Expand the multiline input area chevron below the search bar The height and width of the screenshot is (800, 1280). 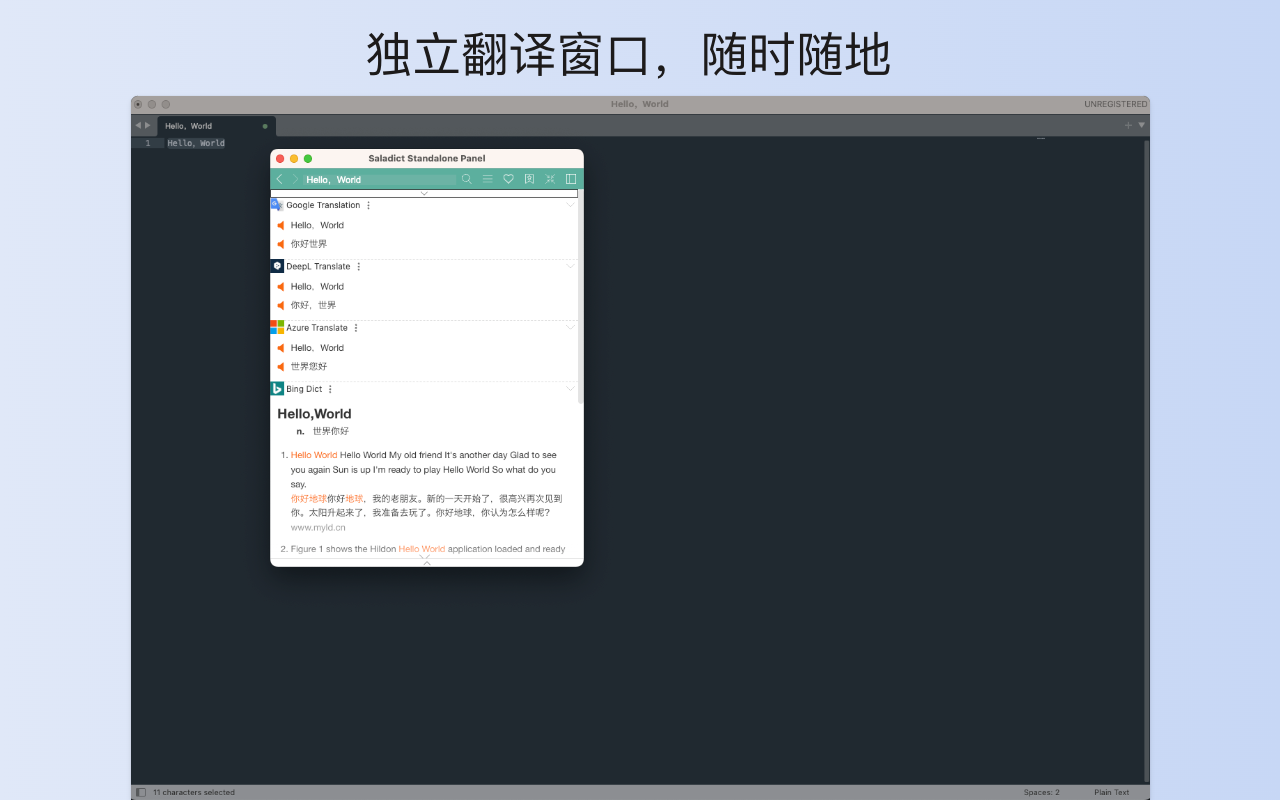click(424, 193)
